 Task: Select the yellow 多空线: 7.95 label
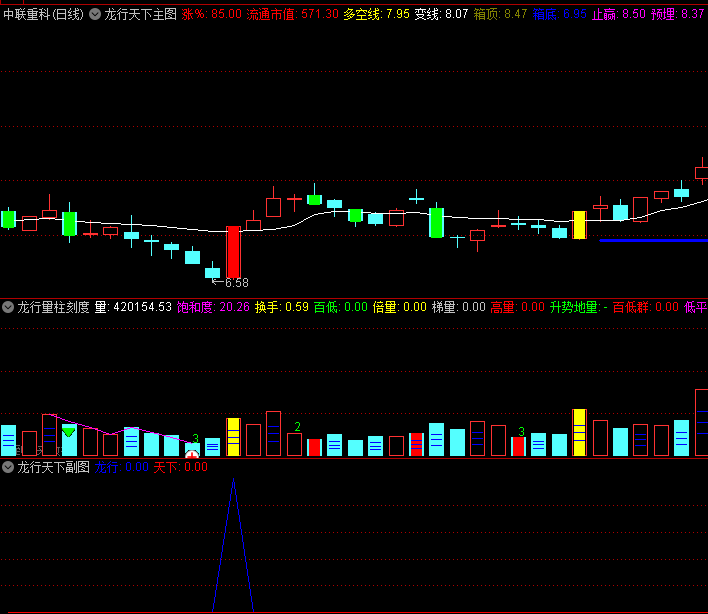point(376,14)
